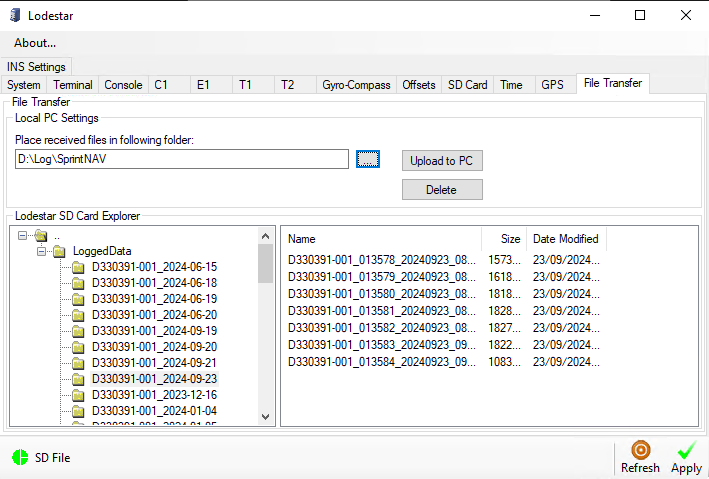709x479 pixels.
Task: Open the About... menu
Action: (x=35, y=43)
